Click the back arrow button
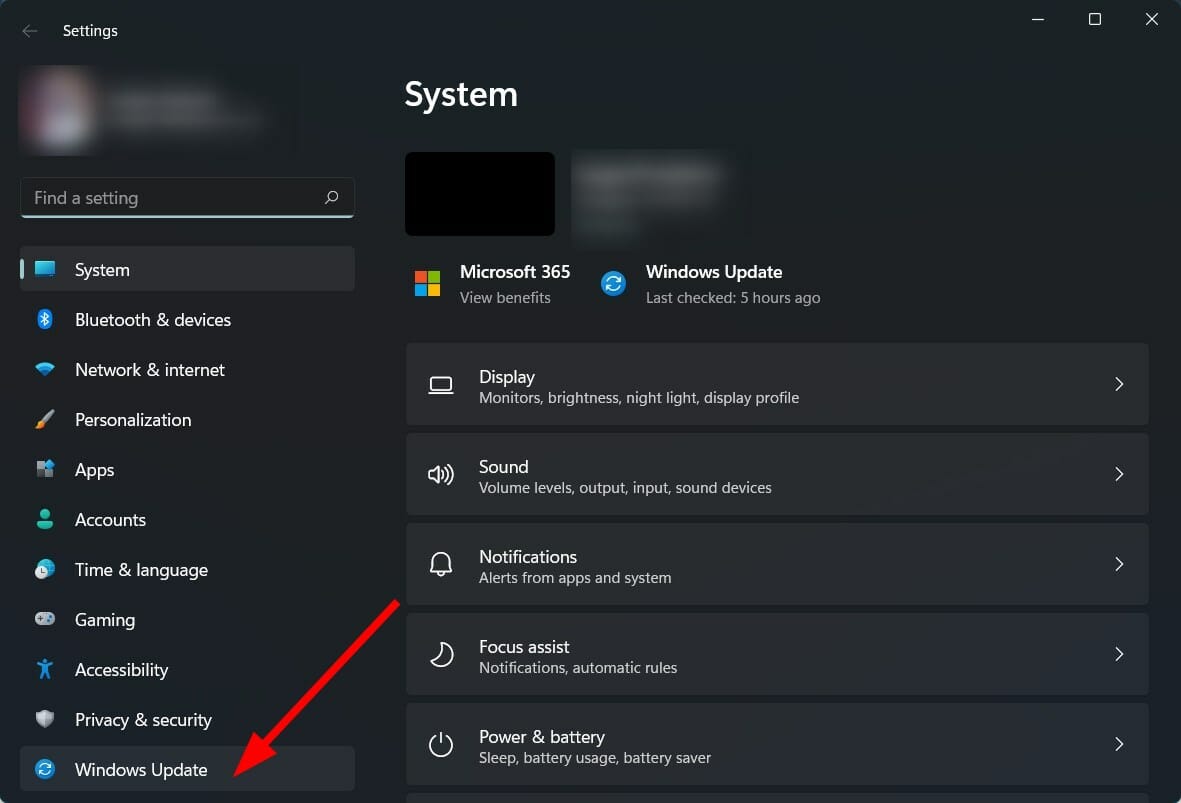The height and width of the screenshot is (803, 1181). click(x=30, y=30)
